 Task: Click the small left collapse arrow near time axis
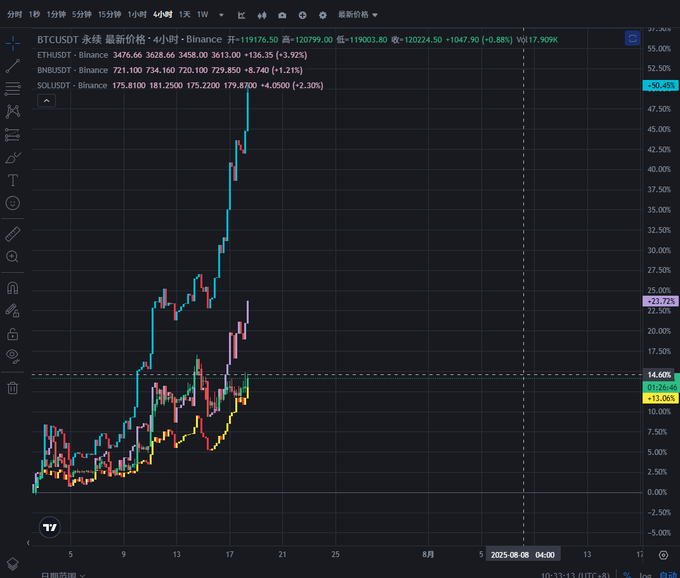coord(28,542)
